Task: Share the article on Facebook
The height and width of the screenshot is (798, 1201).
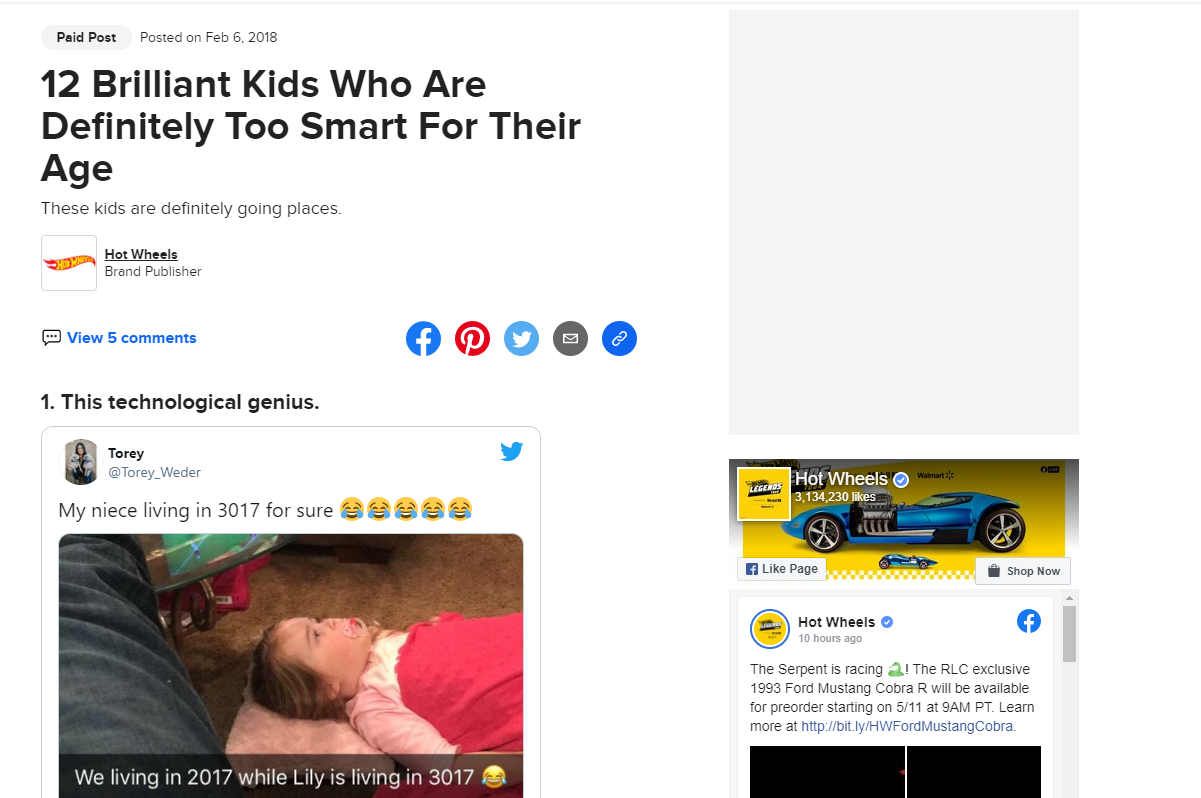Action: coord(423,339)
